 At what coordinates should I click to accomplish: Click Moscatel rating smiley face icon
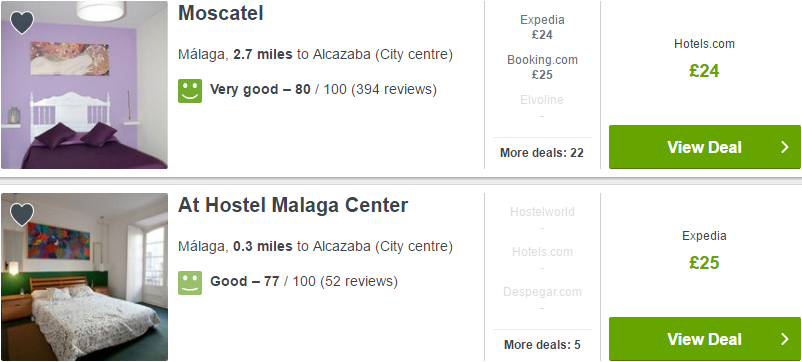pyautogui.click(x=190, y=90)
